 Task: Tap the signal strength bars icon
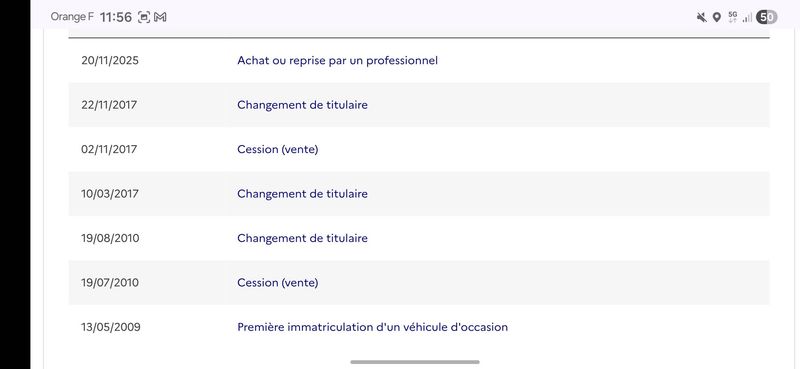coord(747,18)
